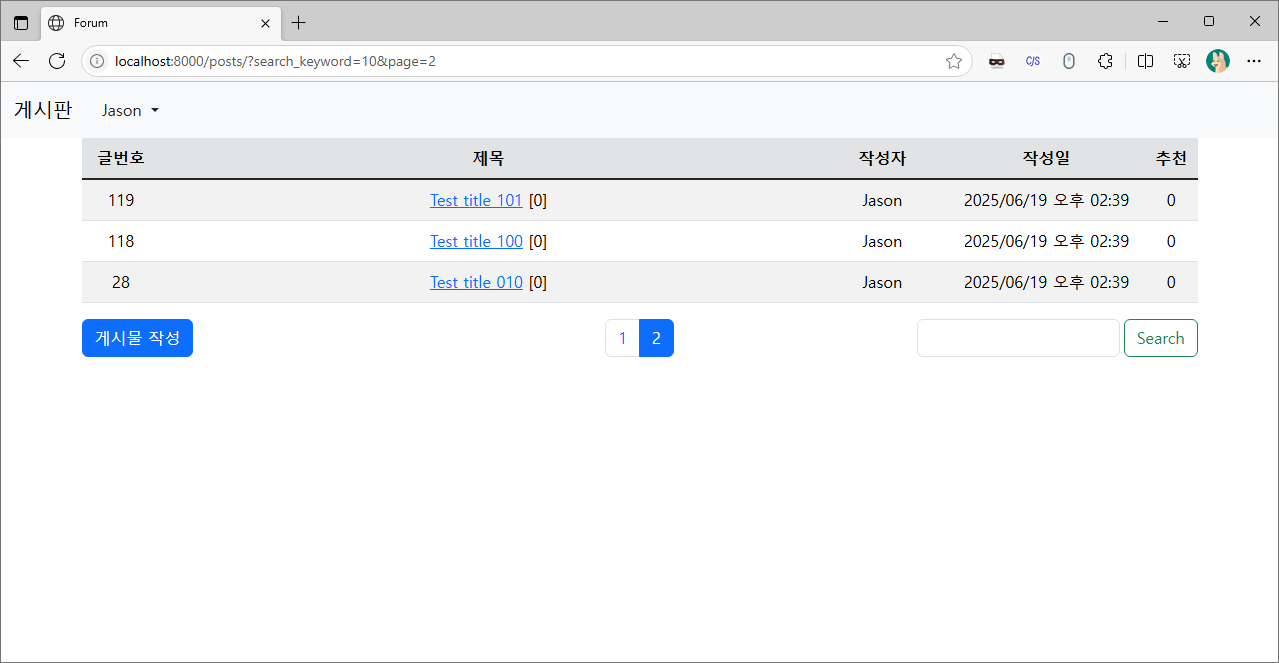Screen dimensions: 1279x663
Task: Click the 작성일 column header
Action: coord(1046,158)
